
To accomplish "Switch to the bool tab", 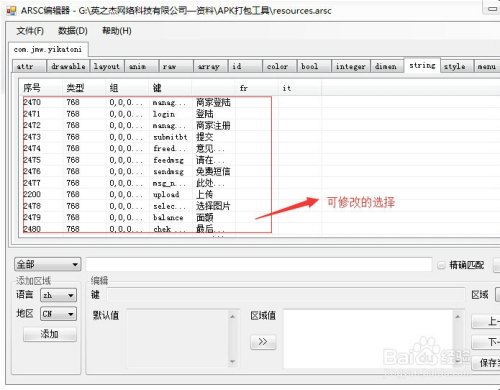I will coord(314,66).
